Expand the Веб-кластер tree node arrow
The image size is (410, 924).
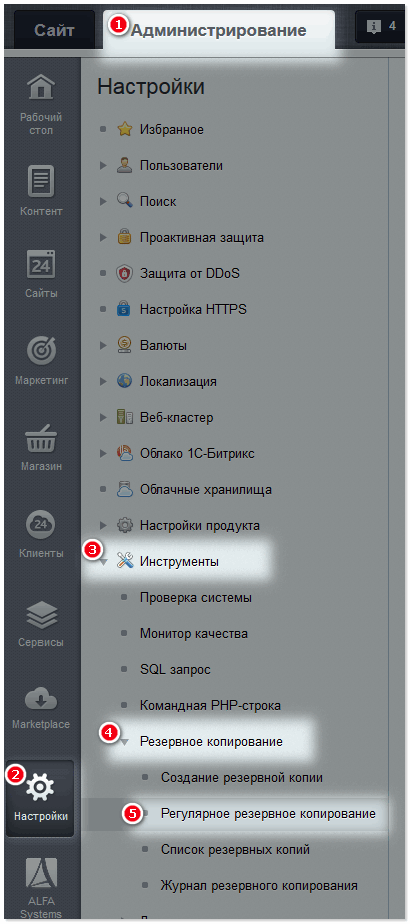pyautogui.click(x=104, y=418)
